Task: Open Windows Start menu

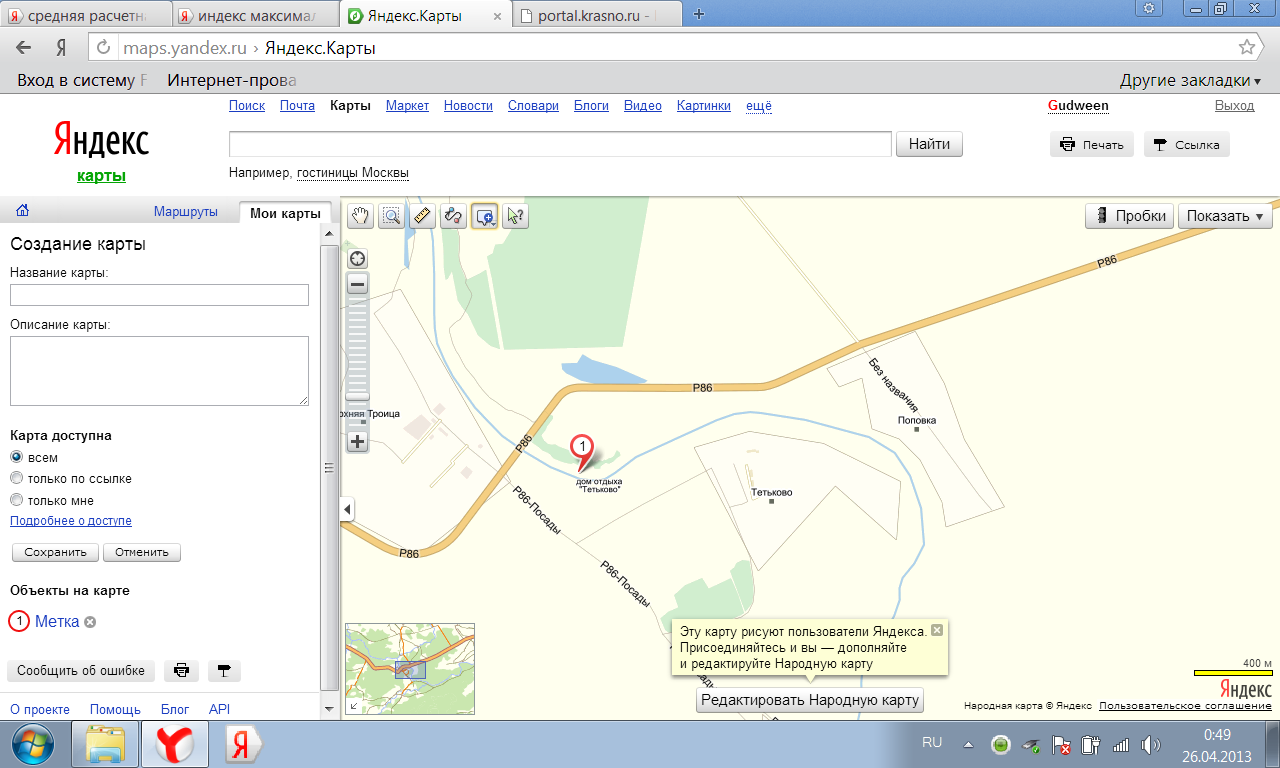Action: click(34, 744)
